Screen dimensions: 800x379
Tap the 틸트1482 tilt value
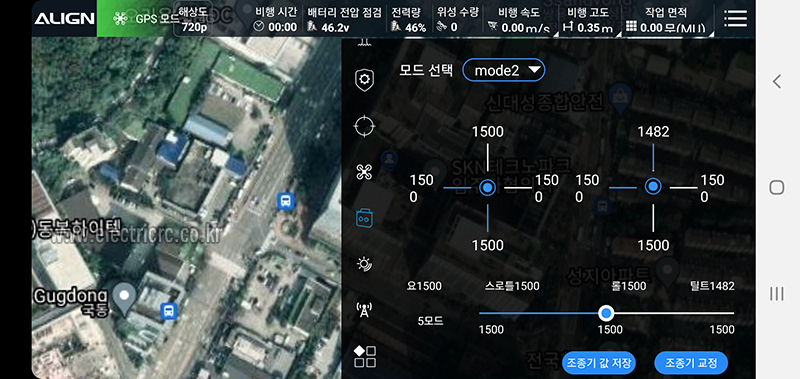[x=712, y=286]
